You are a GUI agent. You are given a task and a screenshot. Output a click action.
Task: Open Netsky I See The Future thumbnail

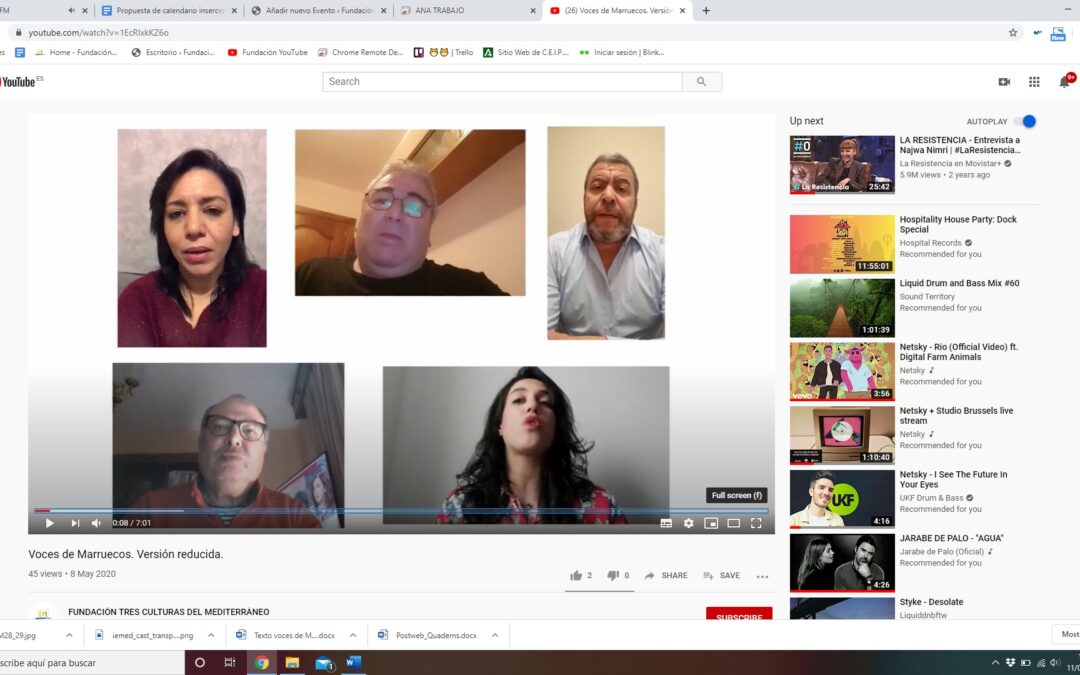click(x=842, y=499)
